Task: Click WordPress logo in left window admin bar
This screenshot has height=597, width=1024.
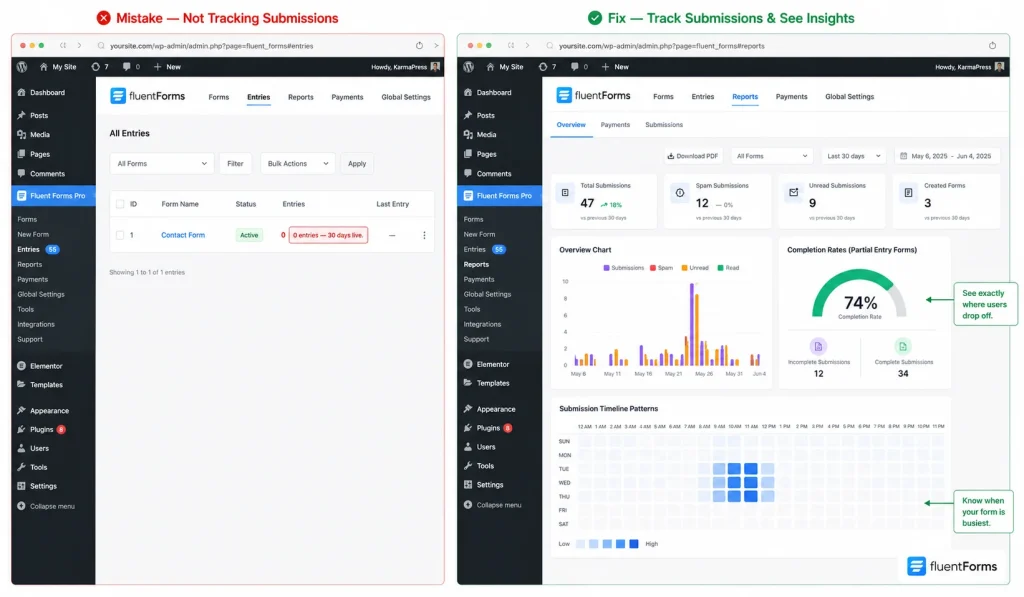Action: [22, 67]
